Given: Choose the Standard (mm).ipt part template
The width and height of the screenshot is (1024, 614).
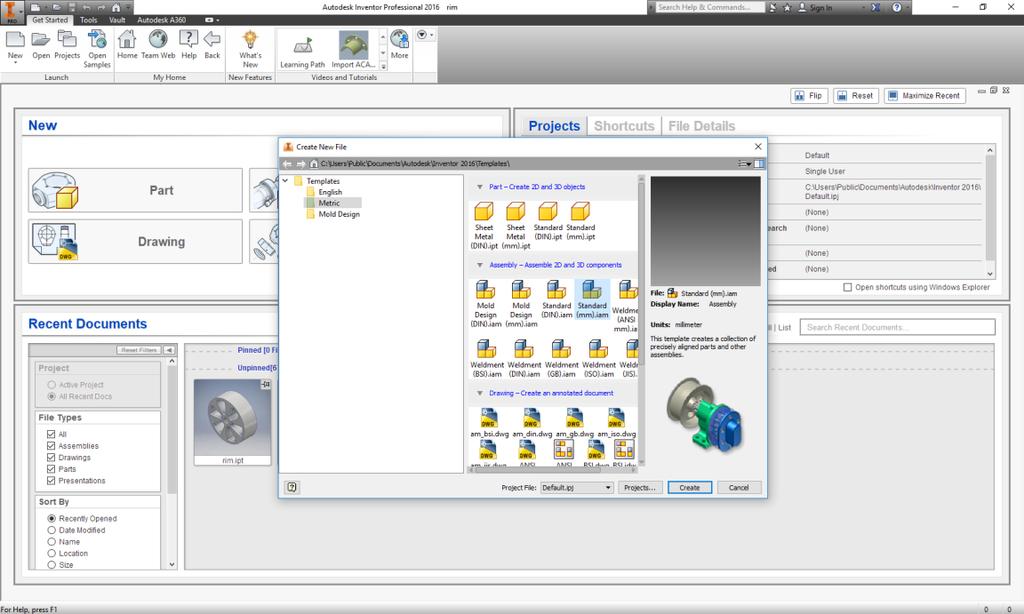Looking at the screenshot, I should tap(581, 221).
